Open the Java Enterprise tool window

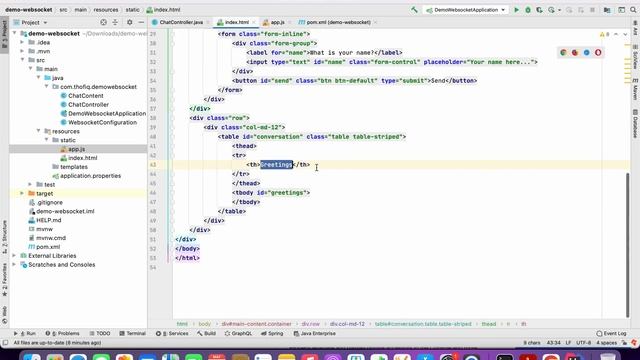pyautogui.click(x=315, y=333)
